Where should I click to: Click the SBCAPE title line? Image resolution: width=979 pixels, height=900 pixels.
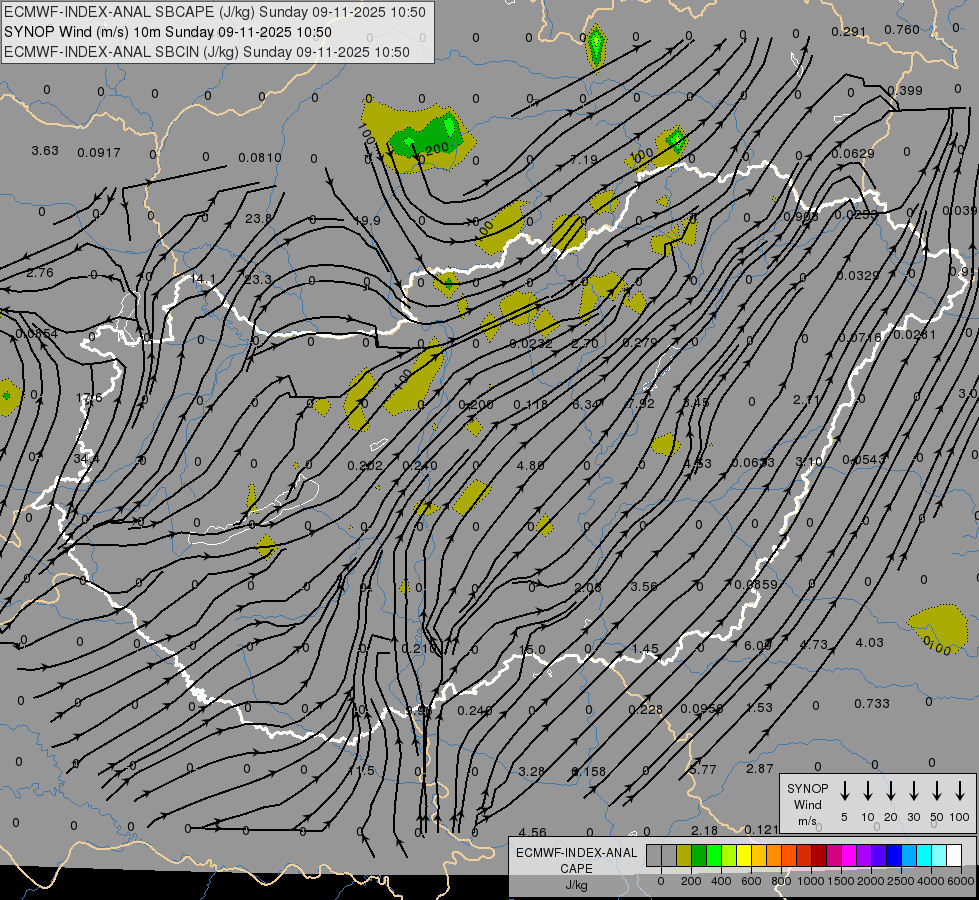pos(215,12)
